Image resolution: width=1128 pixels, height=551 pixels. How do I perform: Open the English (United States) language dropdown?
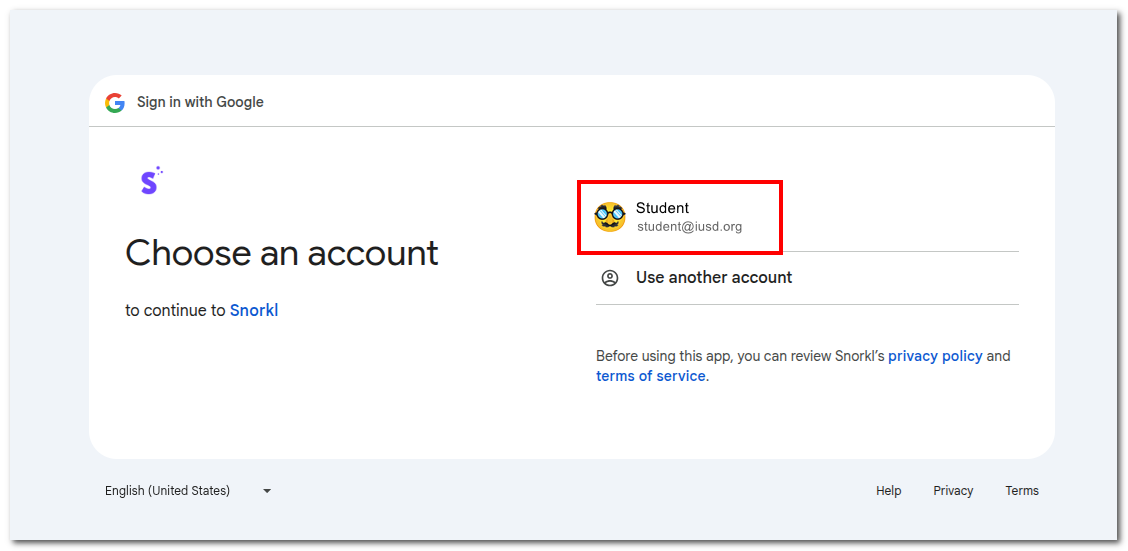click(x=188, y=491)
